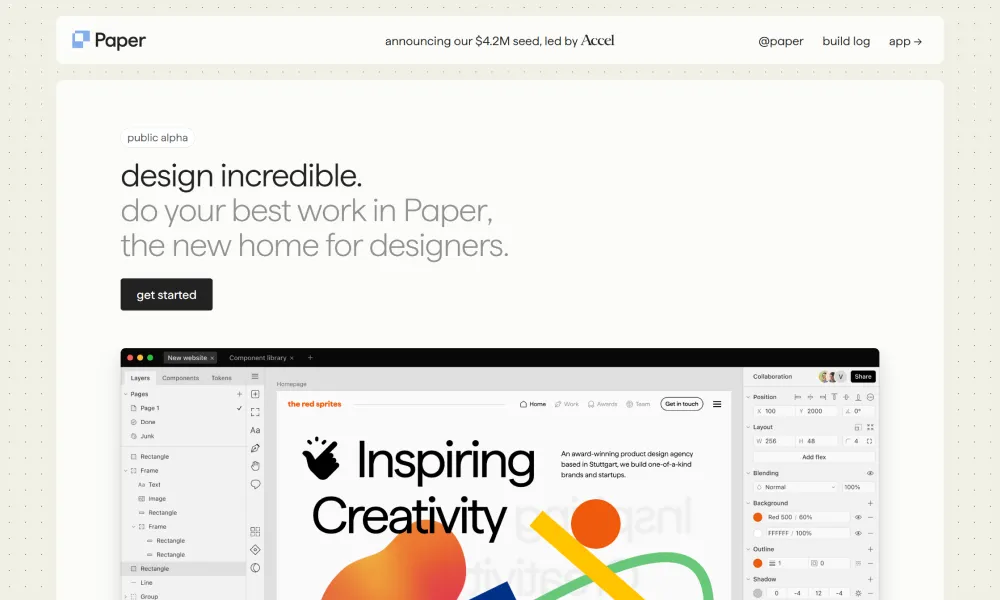Viewport: 1000px width, 600px height.
Task: Select the Pen tool in the toolbar
Action: 255,446
